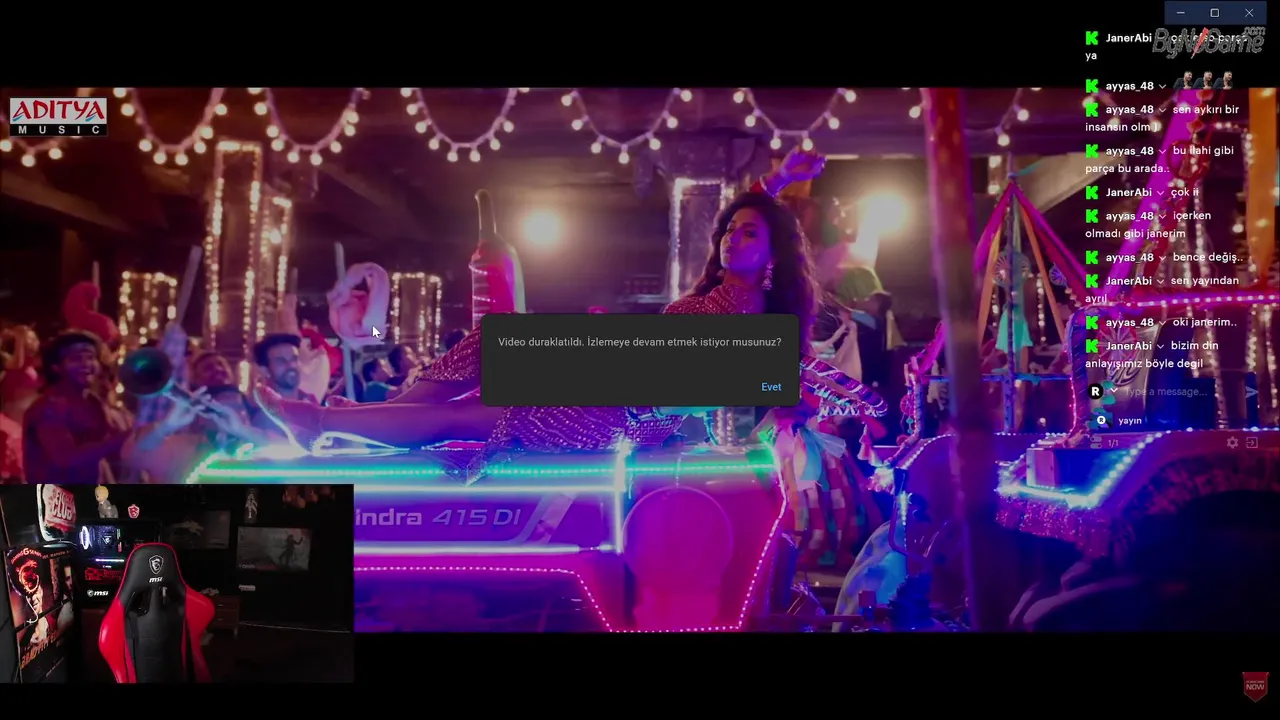Screen dimensions: 1280x720
Task: Open chevron on 'içerken' message
Action: tap(1162, 216)
